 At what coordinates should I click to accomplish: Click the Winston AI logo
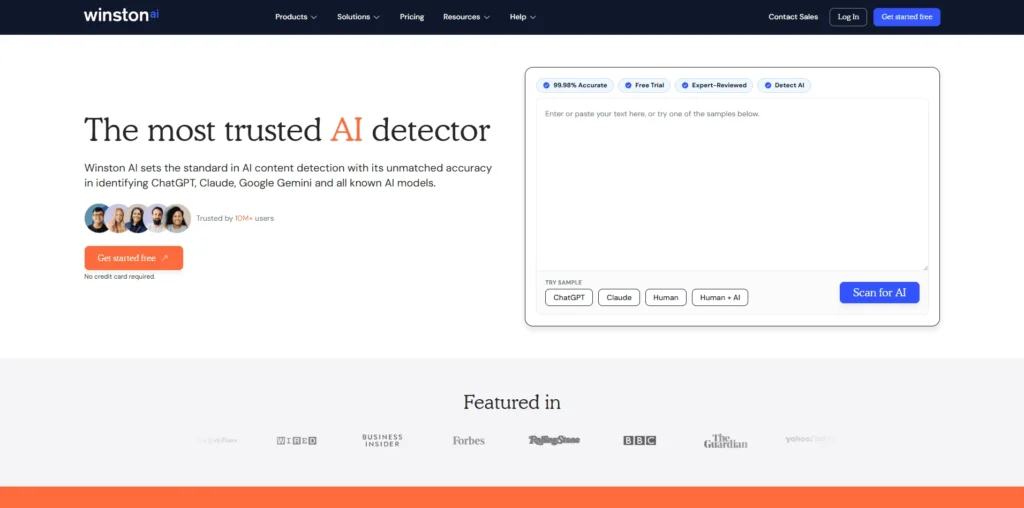tap(121, 16)
